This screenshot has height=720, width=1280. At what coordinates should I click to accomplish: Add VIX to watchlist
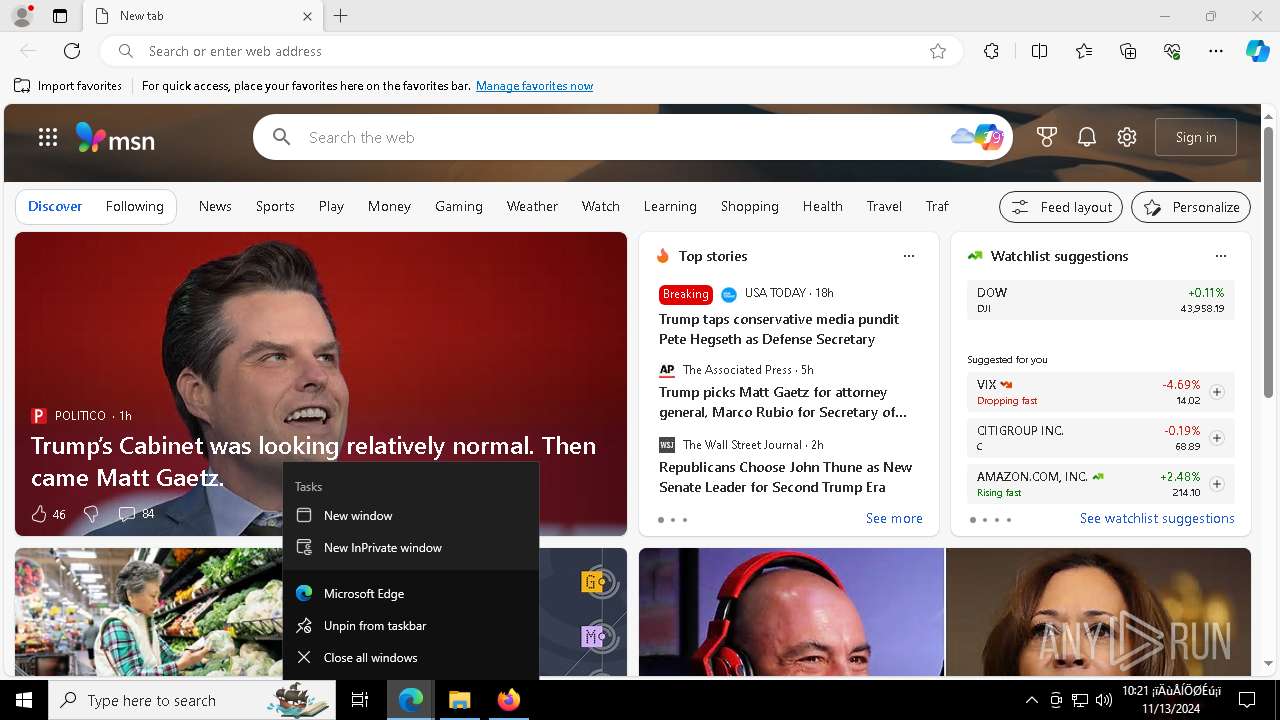(x=1217, y=392)
